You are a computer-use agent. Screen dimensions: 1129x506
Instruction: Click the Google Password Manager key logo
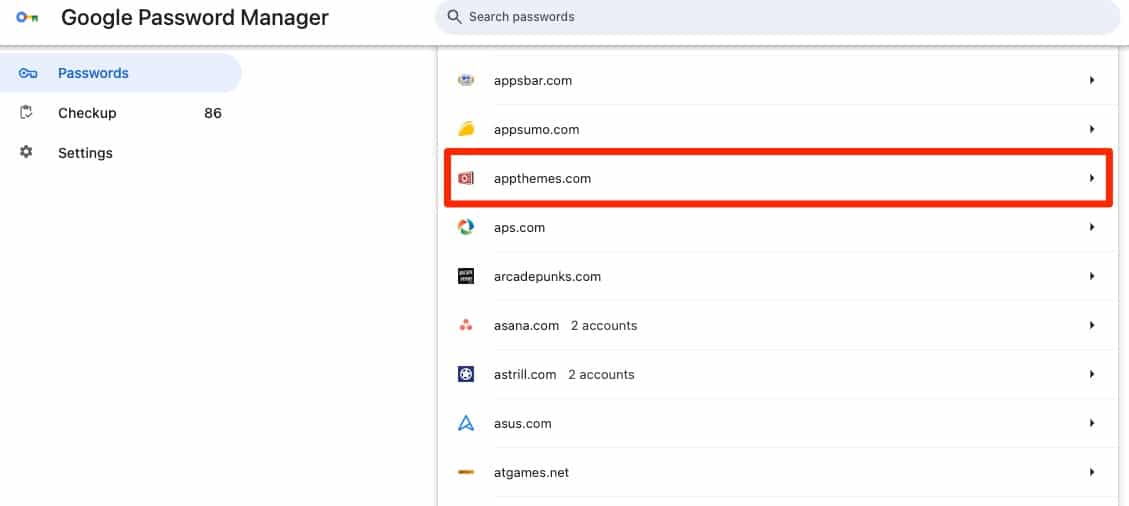click(x=27, y=17)
